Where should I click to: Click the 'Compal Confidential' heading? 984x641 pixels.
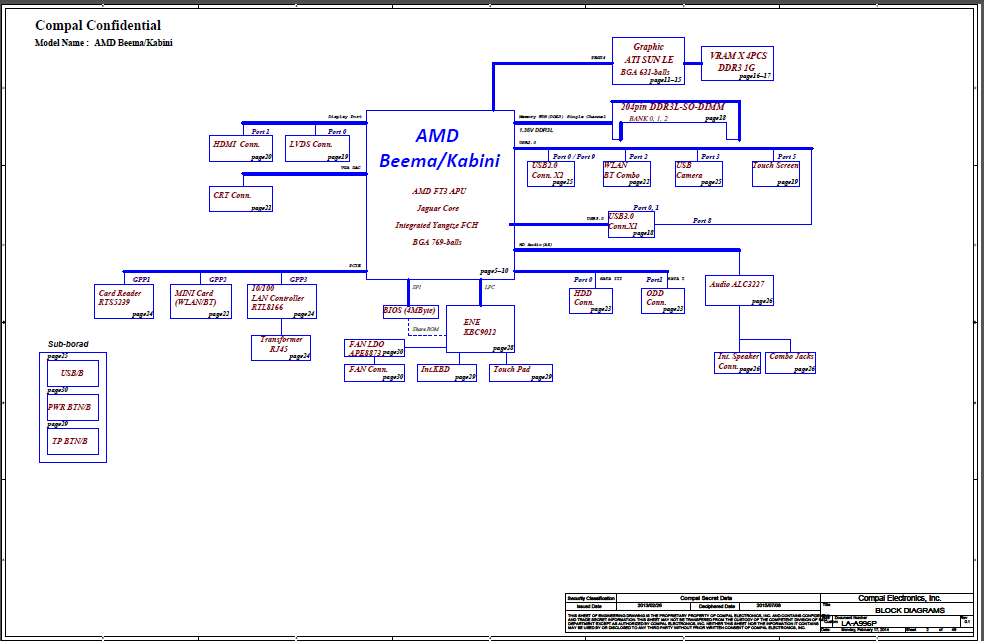click(x=98, y=26)
